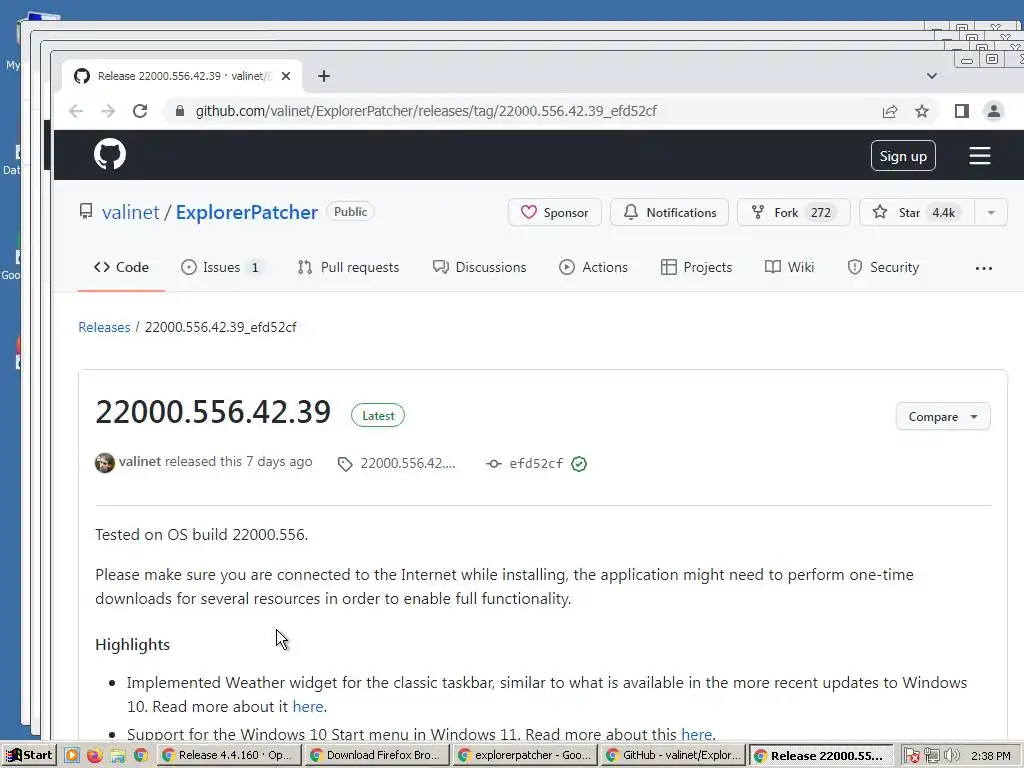Bookmark this page with the star icon
1024x768 pixels.
pyautogui.click(x=921, y=112)
